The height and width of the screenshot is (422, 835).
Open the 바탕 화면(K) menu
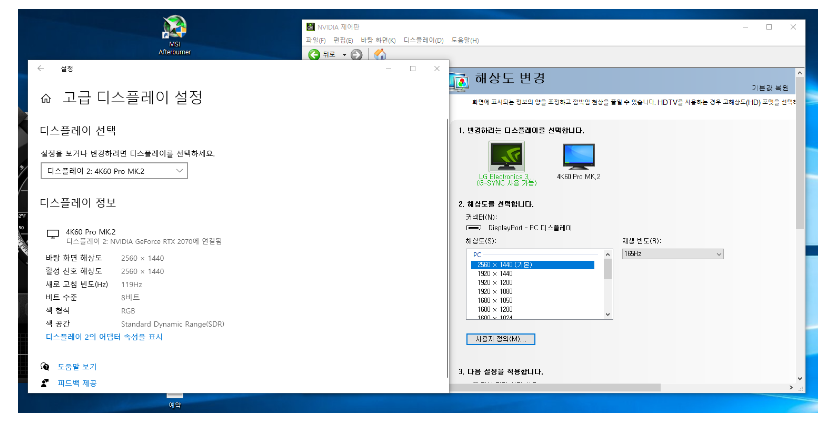(378, 40)
